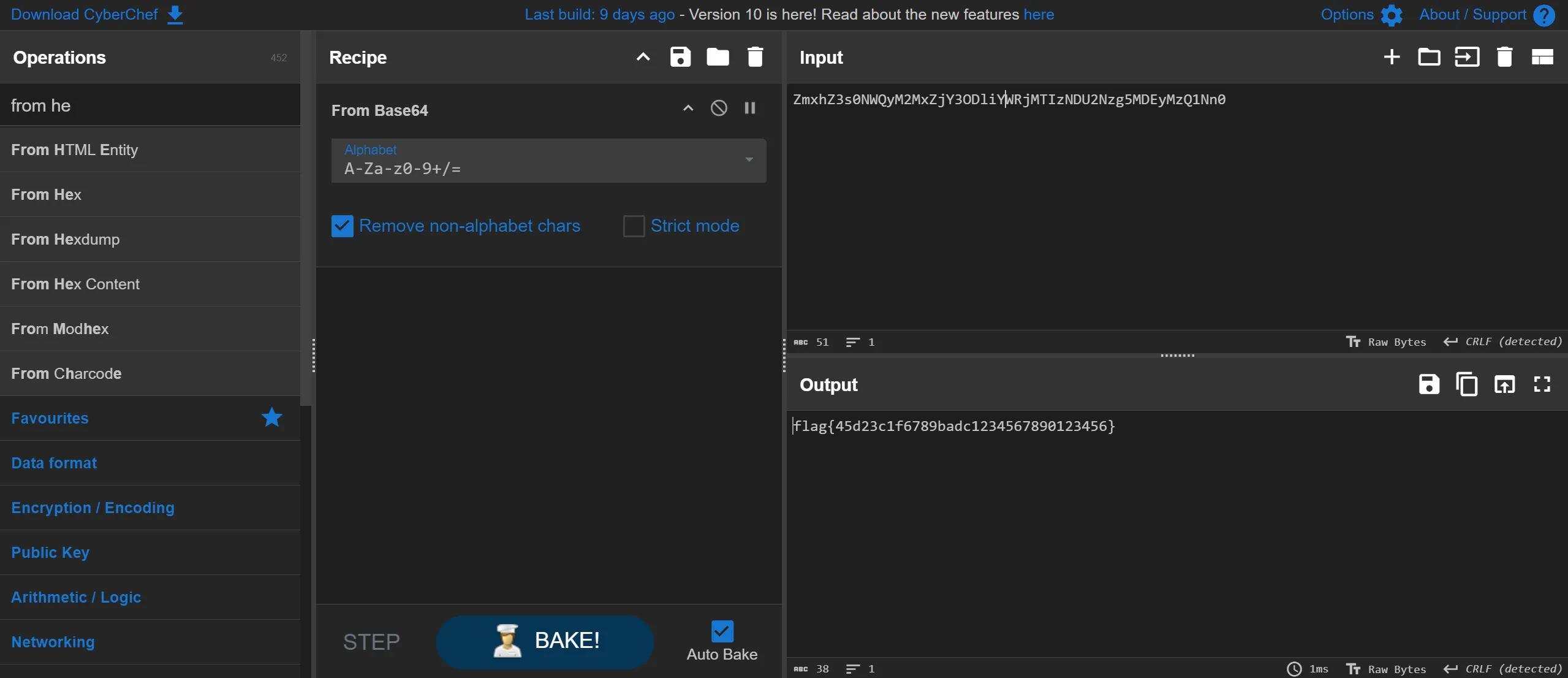Disable the From Base64 operation
The width and height of the screenshot is (1568, 678).
point(719,109)
